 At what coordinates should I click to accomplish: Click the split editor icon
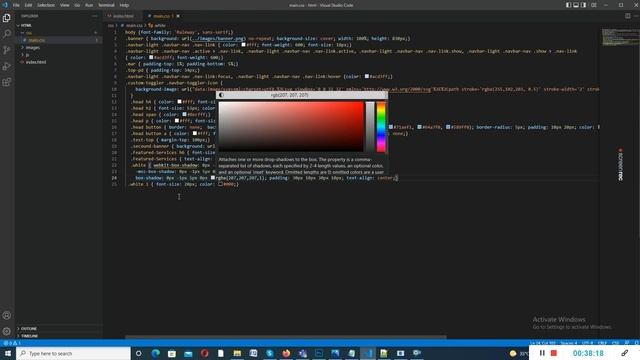627,16
